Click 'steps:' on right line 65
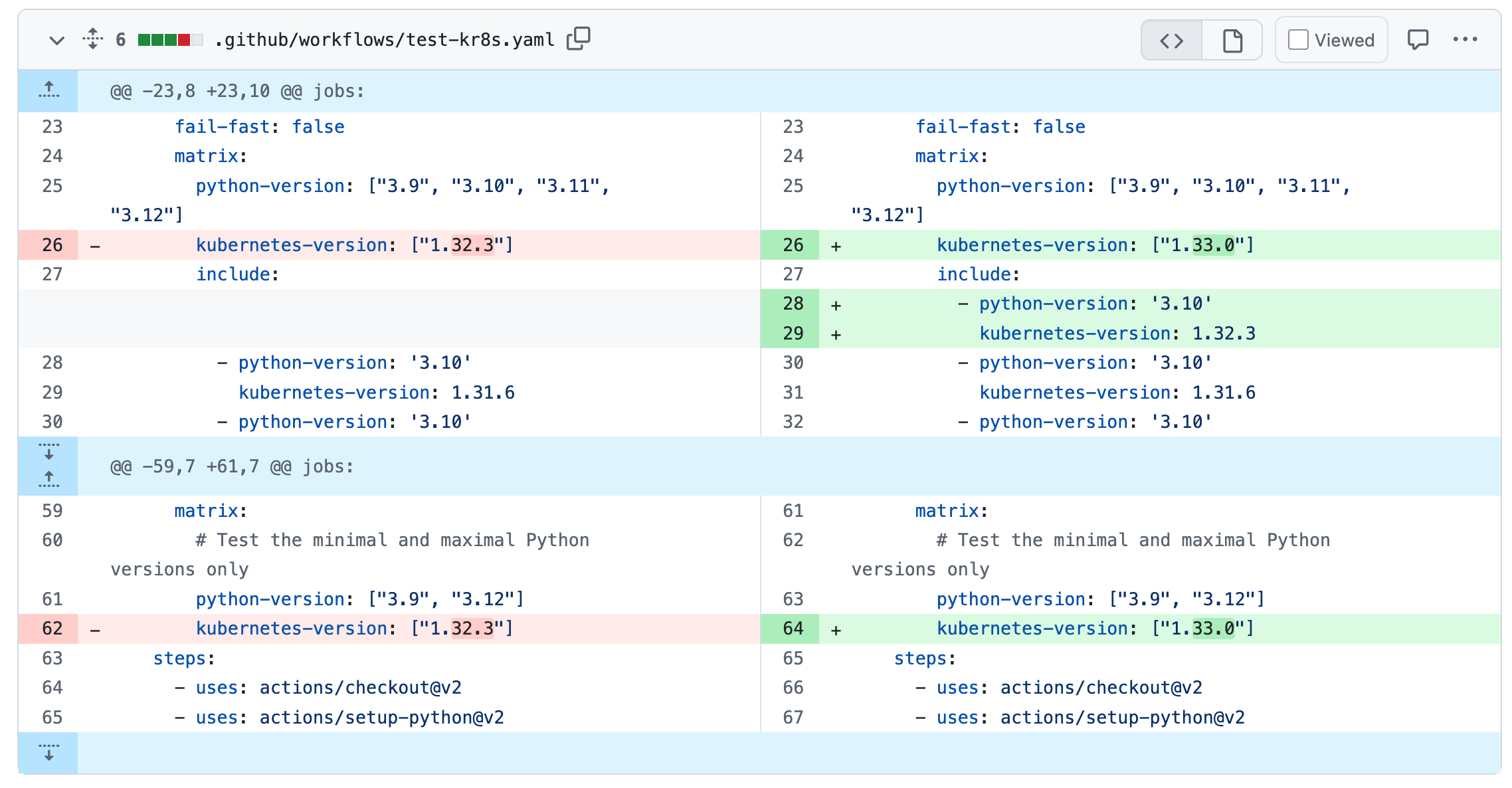1512x788 pixels. pyautogui.click(x=925, y=658)
